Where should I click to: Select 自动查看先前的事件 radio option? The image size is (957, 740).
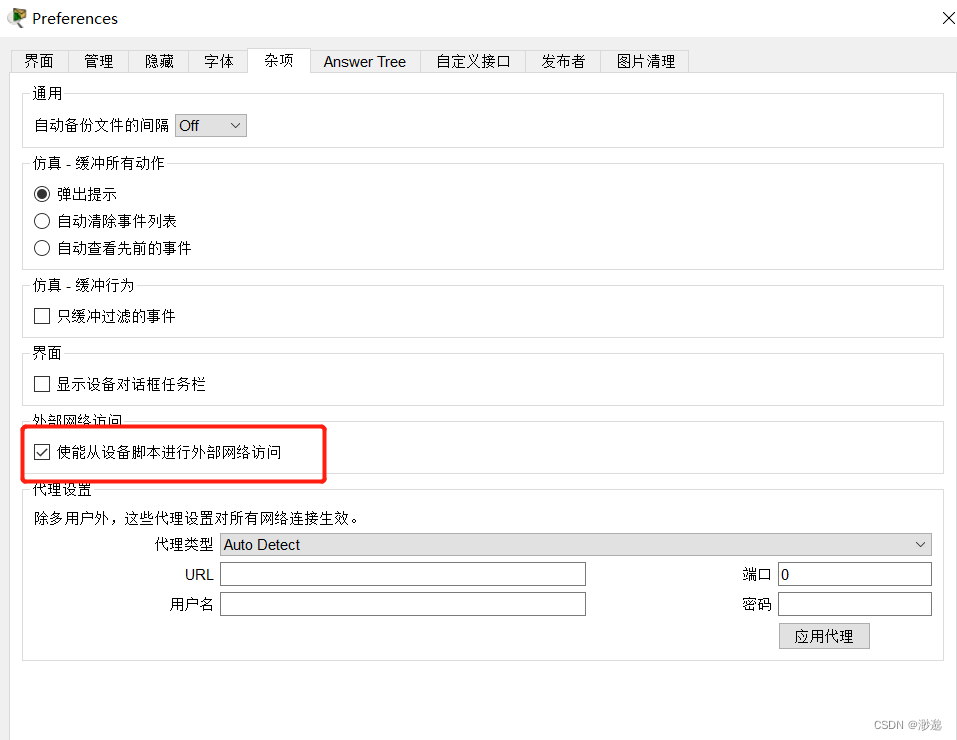(42, 248)
